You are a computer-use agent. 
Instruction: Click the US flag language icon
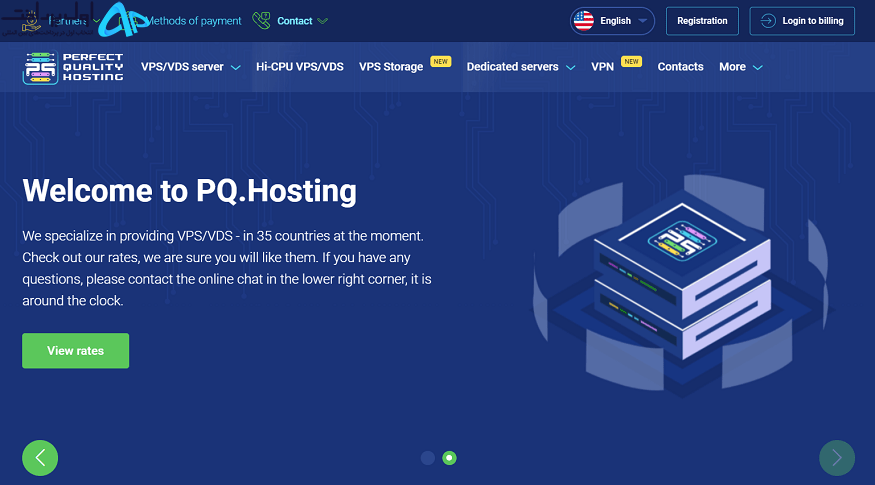(584, 21)
